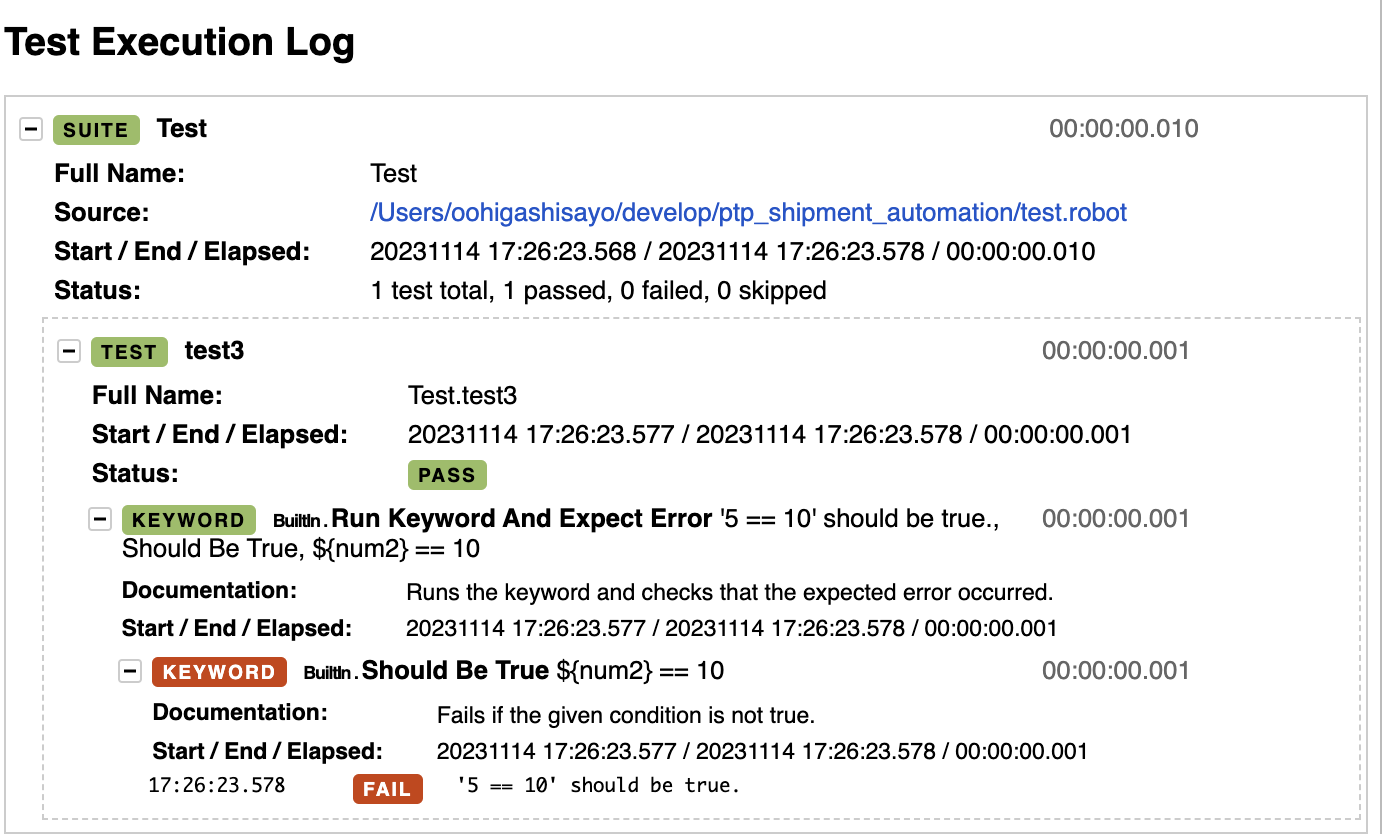The height and width of the screenshot is (834, 1382).
Task: Click the BuiltIn label before Run Keyword And Expect Error
Action: (x=297, y=519)
